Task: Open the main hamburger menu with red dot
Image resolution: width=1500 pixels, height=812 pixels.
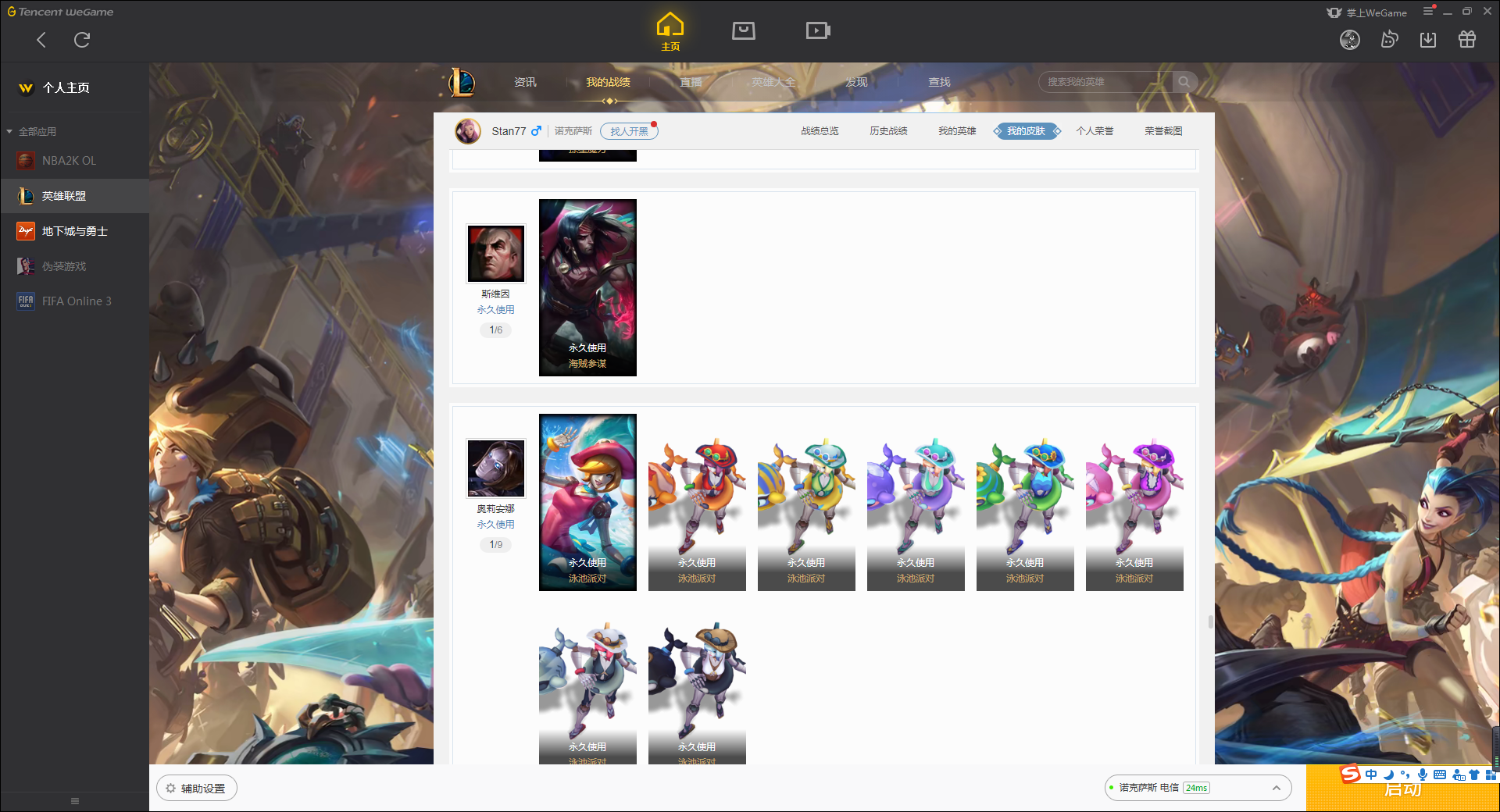Action: (1428, 11)
